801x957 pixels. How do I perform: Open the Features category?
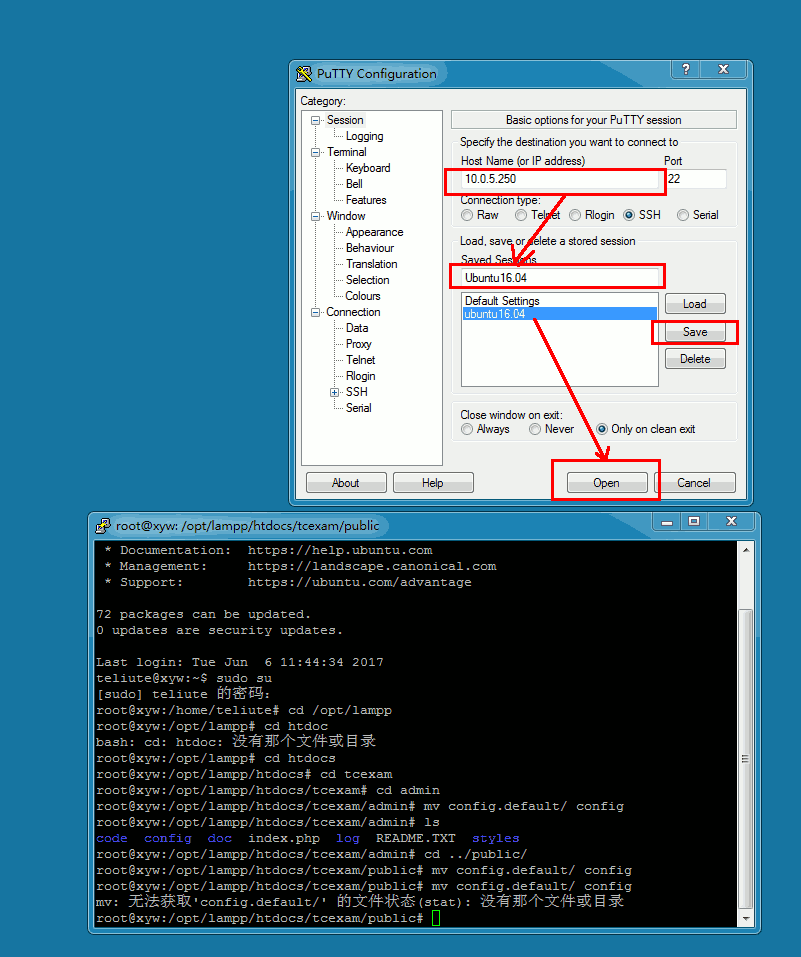pyautogui.click(x=366, y=200)
